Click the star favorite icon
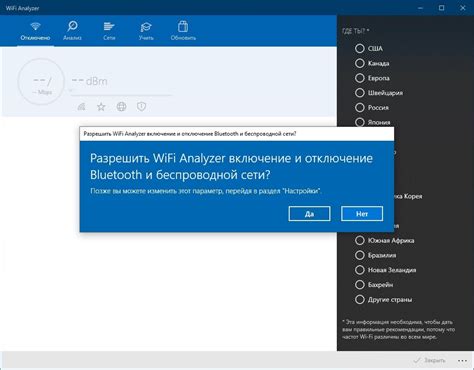 101,107
